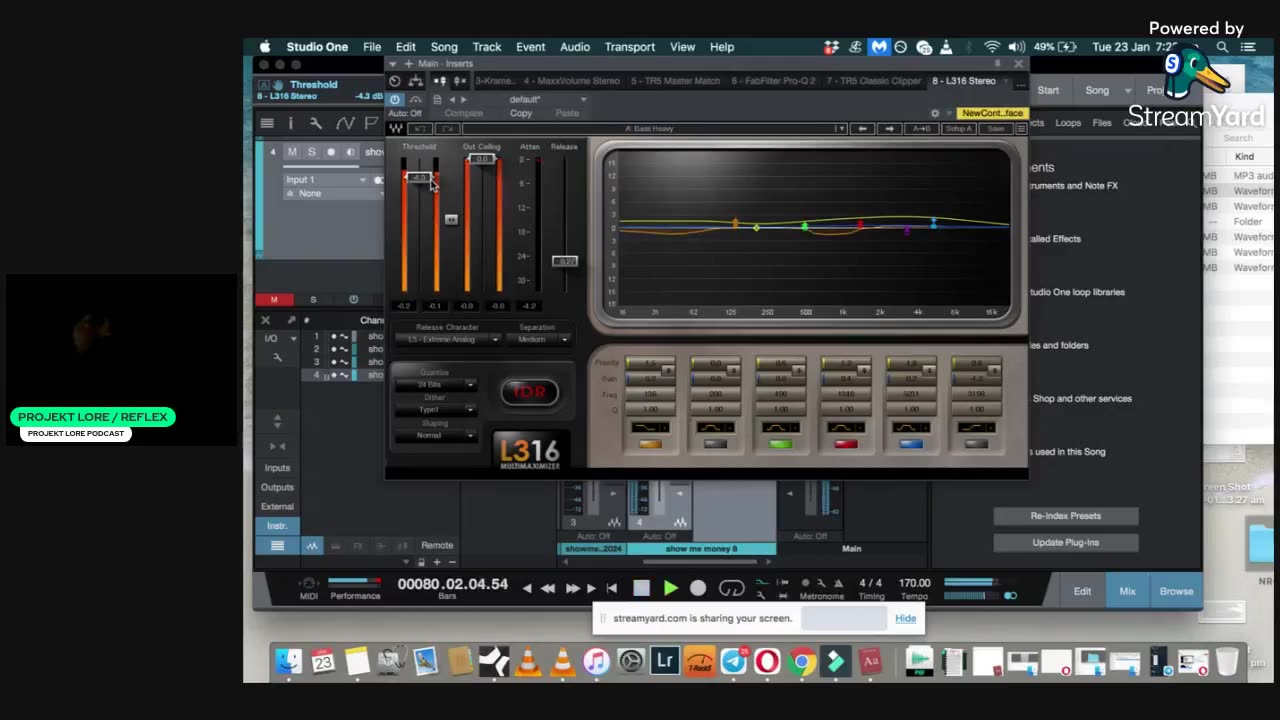Open the A: Bass Heavy preset menu
This screenshot has height=720, width=1280.
click(x=654, y=129)
